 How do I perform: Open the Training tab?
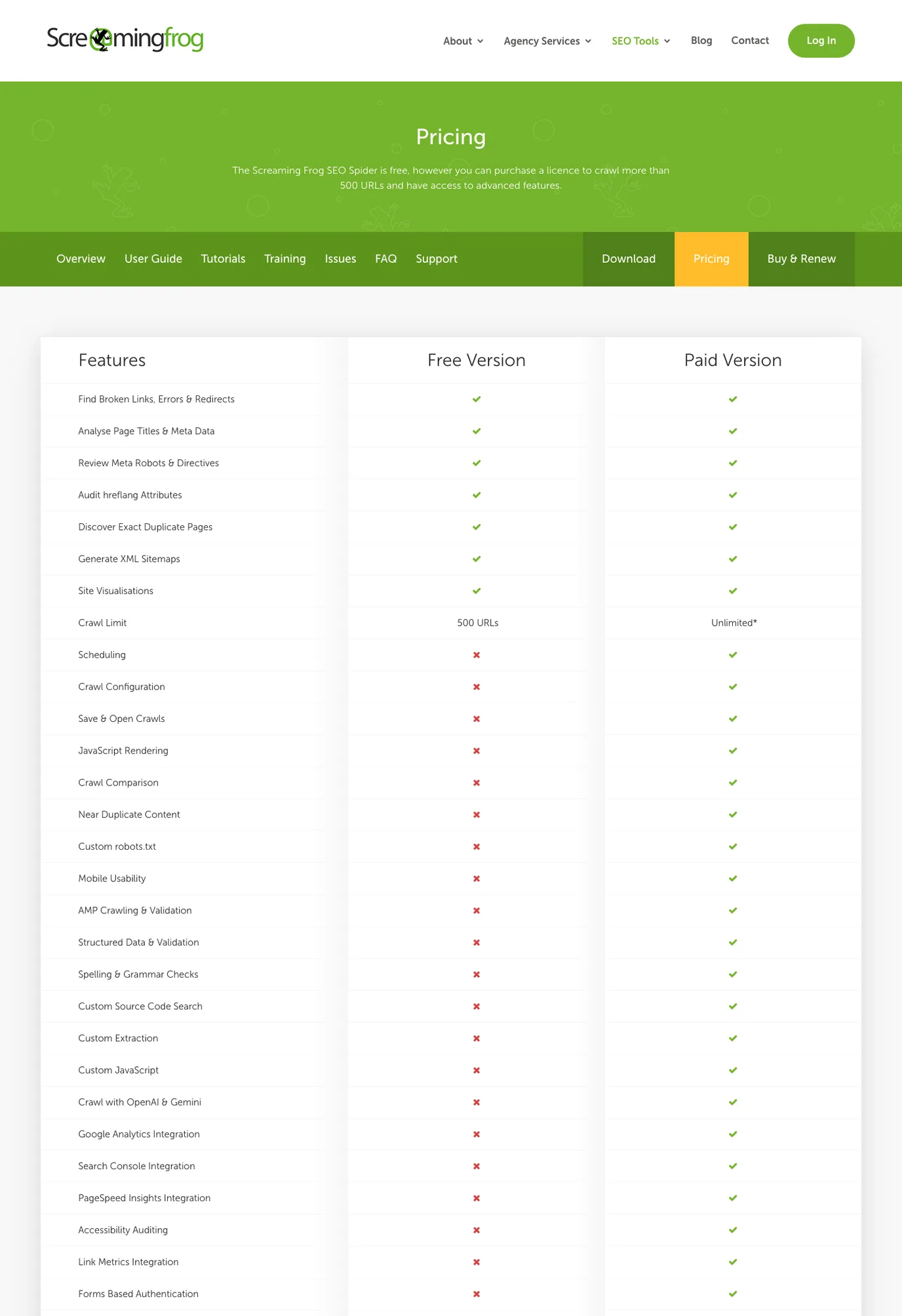point(285,259)
